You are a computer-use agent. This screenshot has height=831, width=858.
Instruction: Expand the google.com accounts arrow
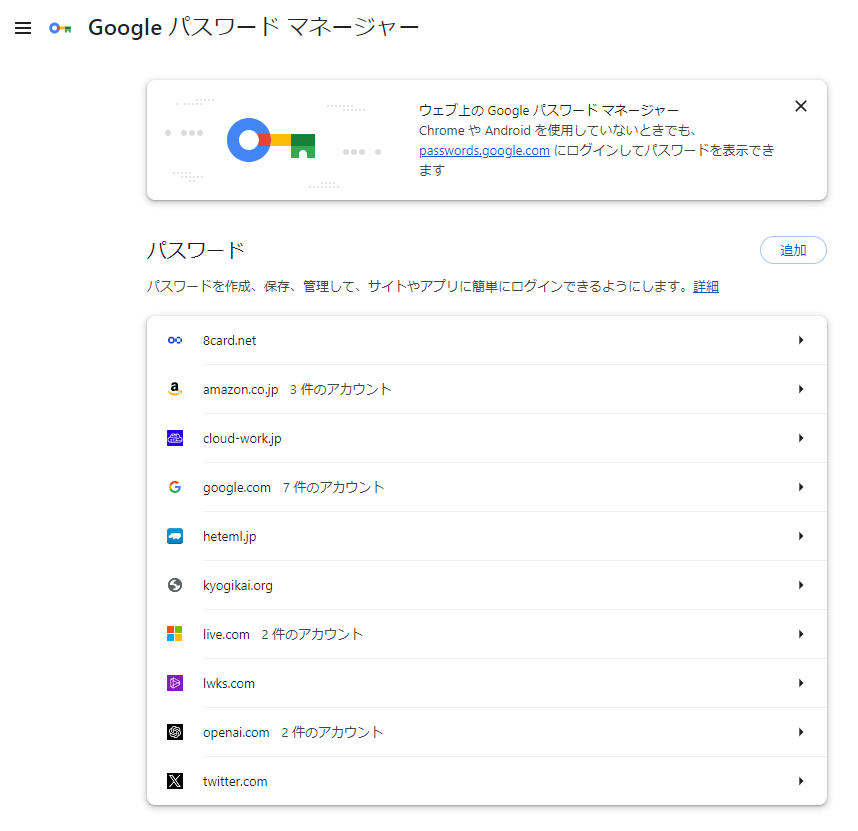(801, 487)
